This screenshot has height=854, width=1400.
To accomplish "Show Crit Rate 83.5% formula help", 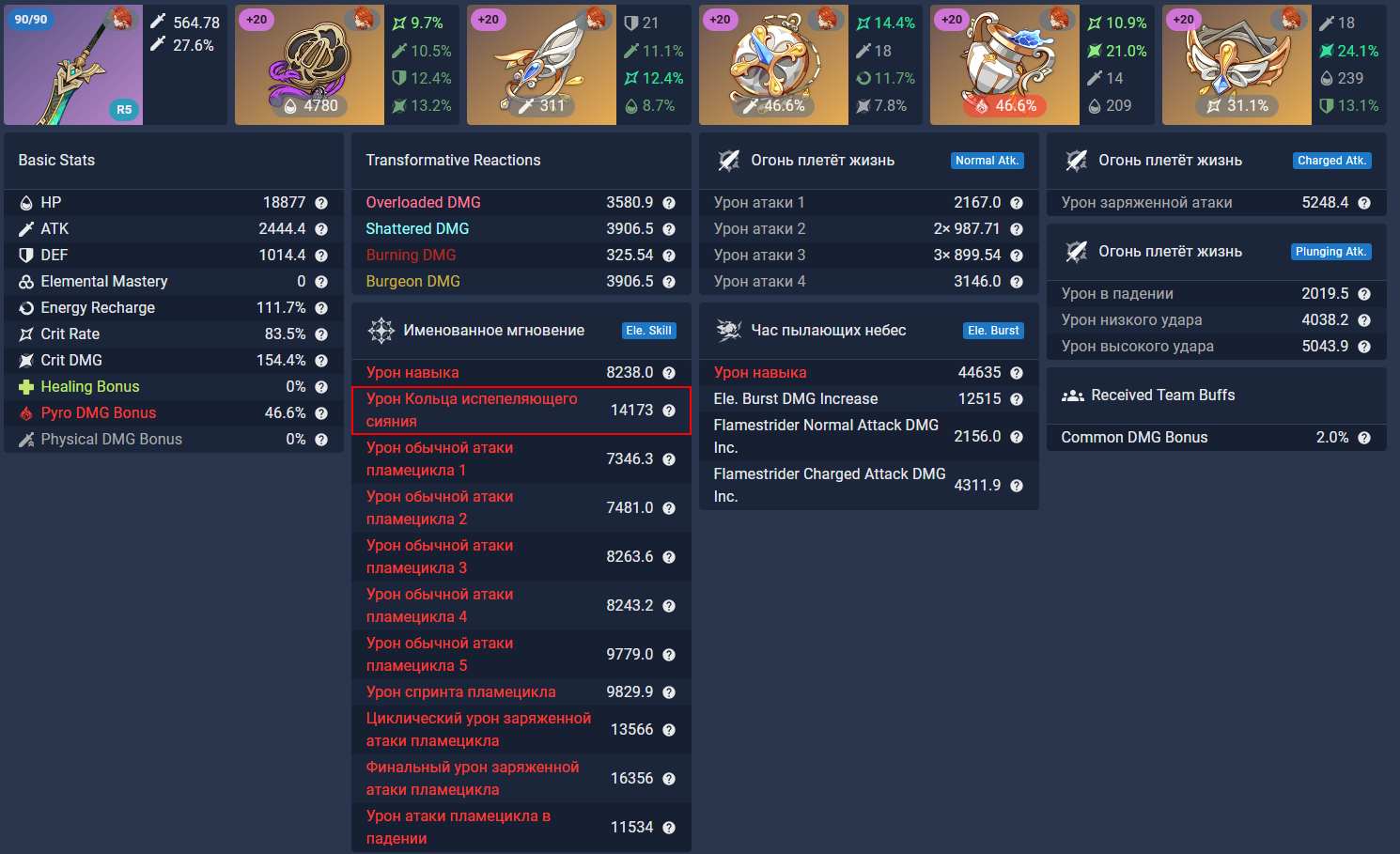I will point(321,334).
